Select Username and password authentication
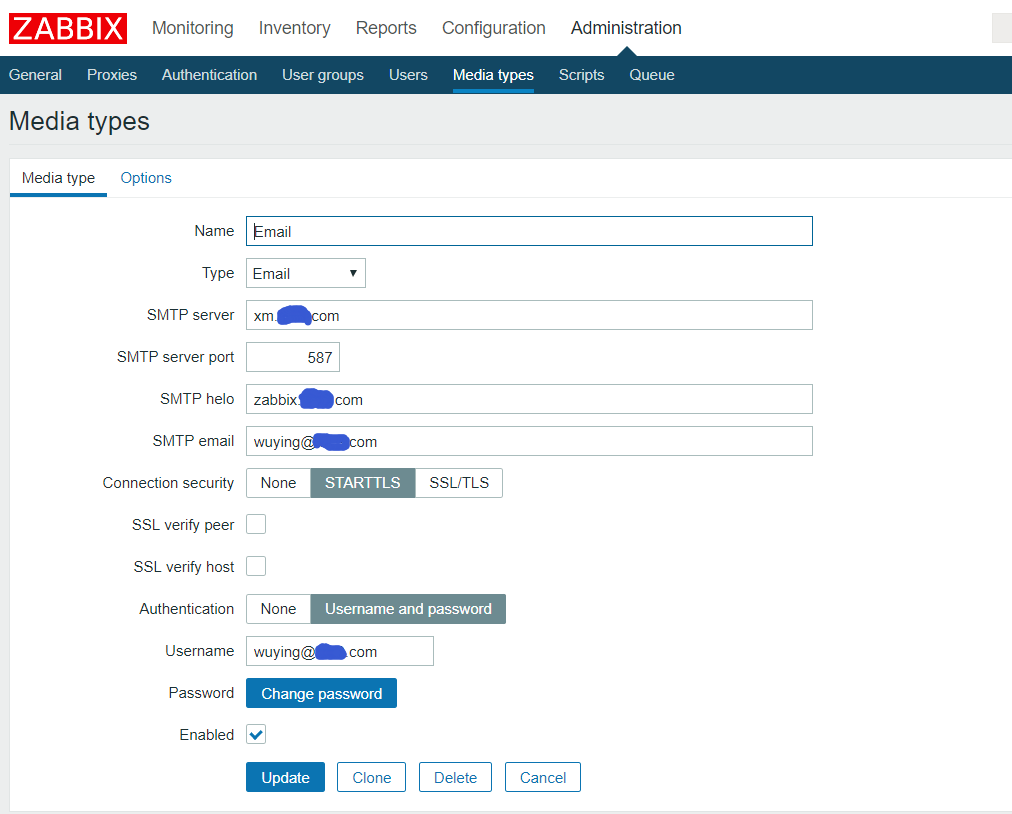 coord(408,609)
